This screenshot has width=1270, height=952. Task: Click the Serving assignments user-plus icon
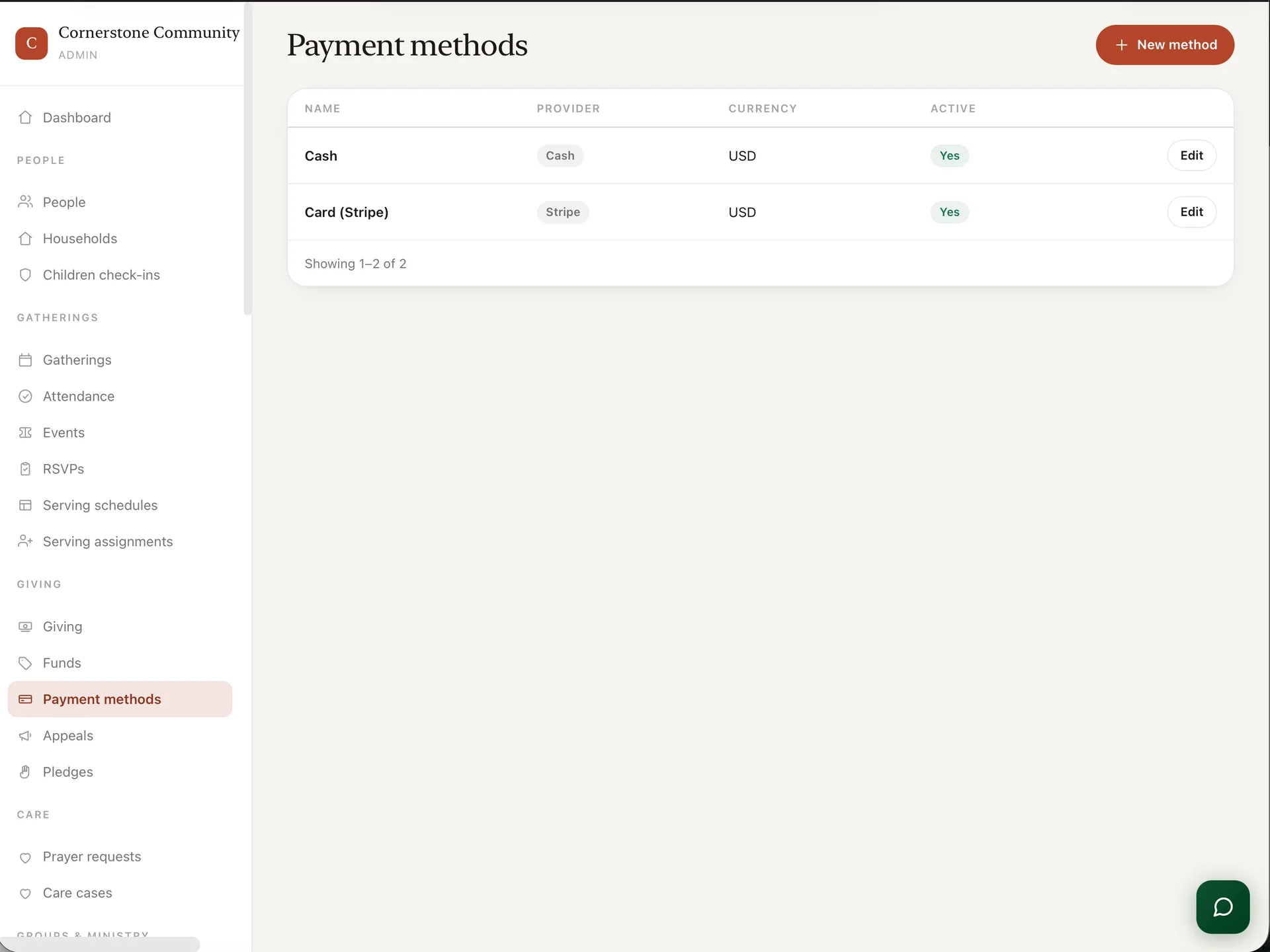coord(25,541)
